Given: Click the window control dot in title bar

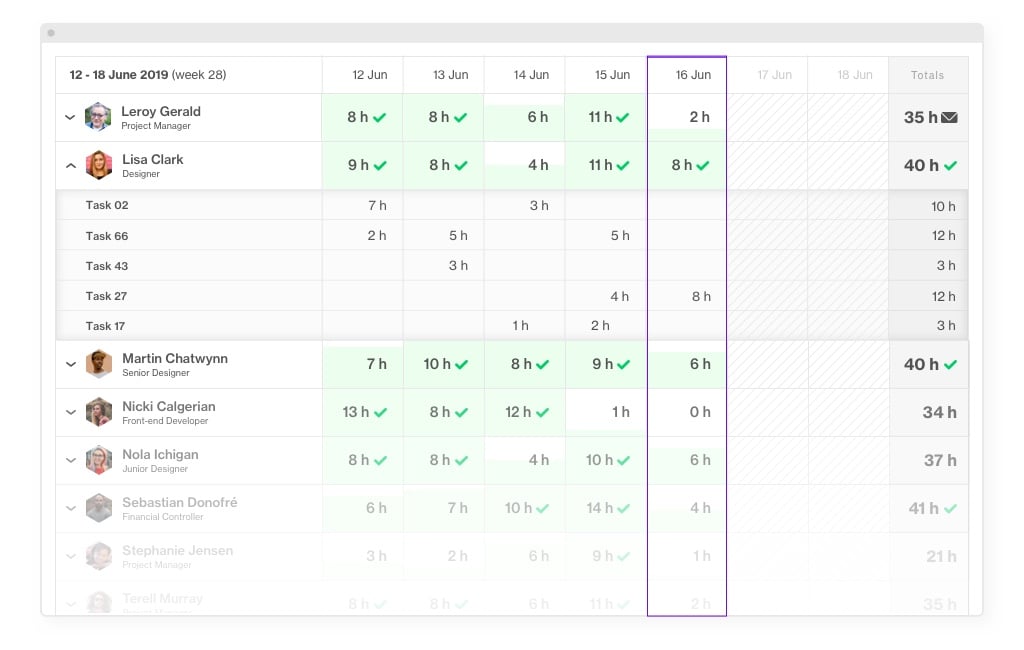Looking at the screenshot, I should (51, 33).
